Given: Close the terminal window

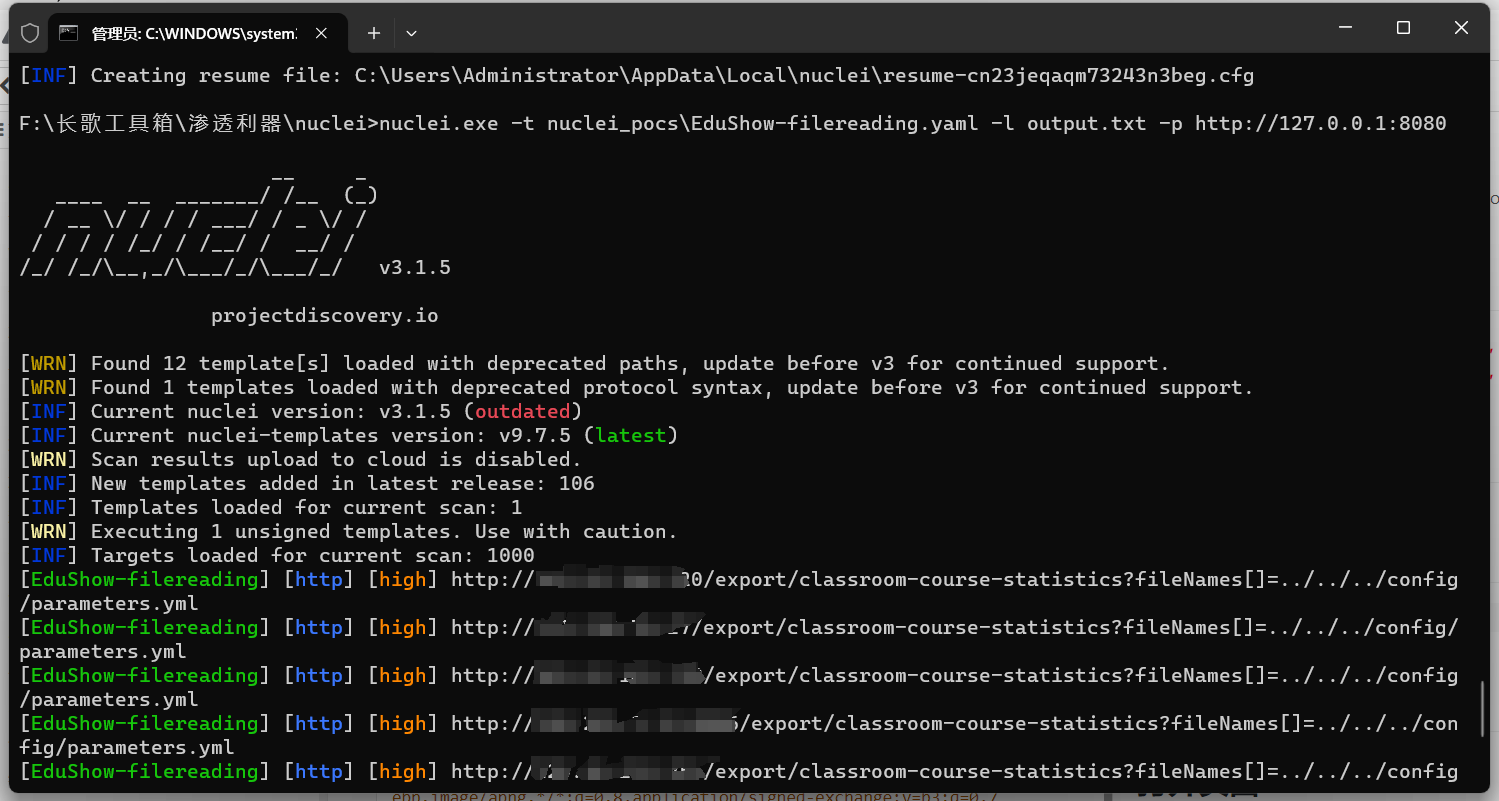Looking at the screenshot, I should (1461, 28).
